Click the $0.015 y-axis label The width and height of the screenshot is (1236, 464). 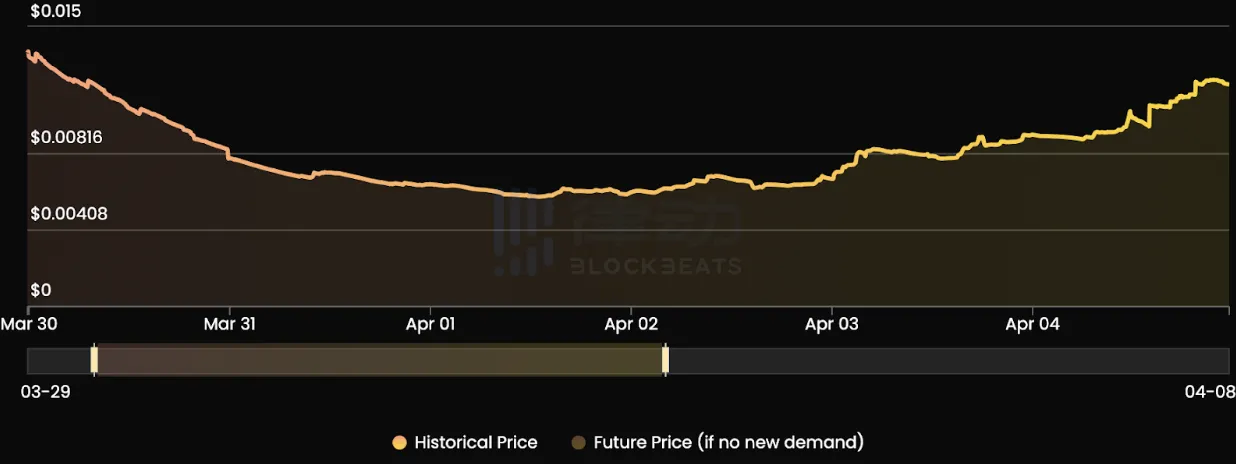pos(56,12)
